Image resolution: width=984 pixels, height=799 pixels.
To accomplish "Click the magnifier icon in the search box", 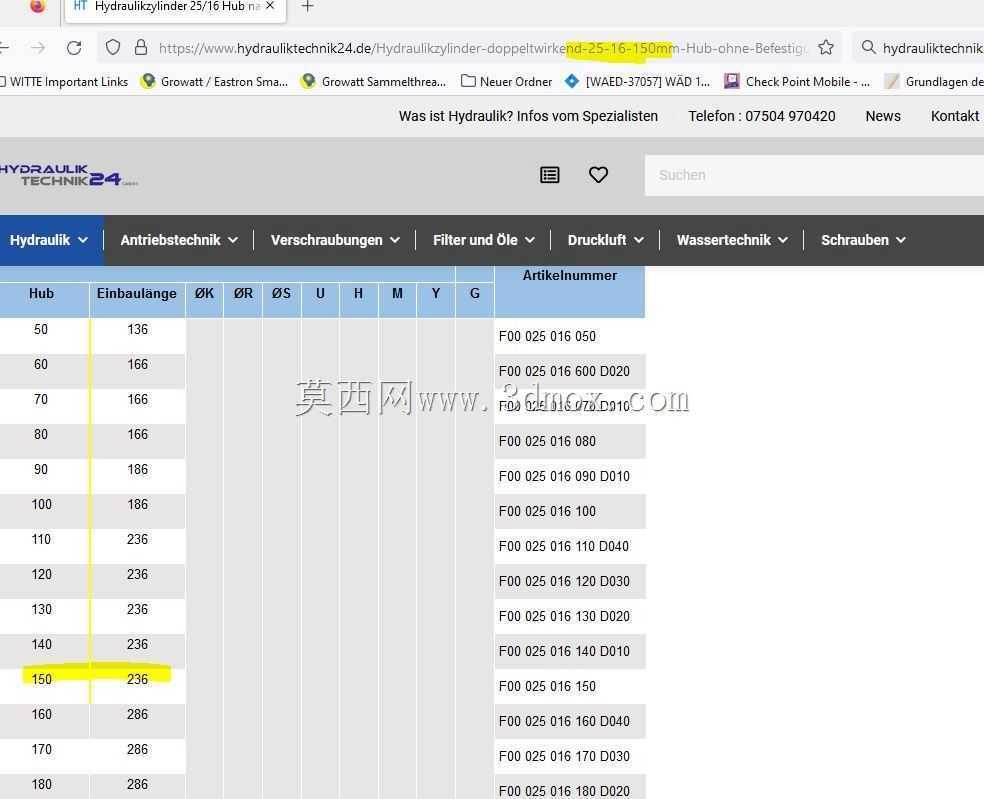I will click(x=868, y=47).
